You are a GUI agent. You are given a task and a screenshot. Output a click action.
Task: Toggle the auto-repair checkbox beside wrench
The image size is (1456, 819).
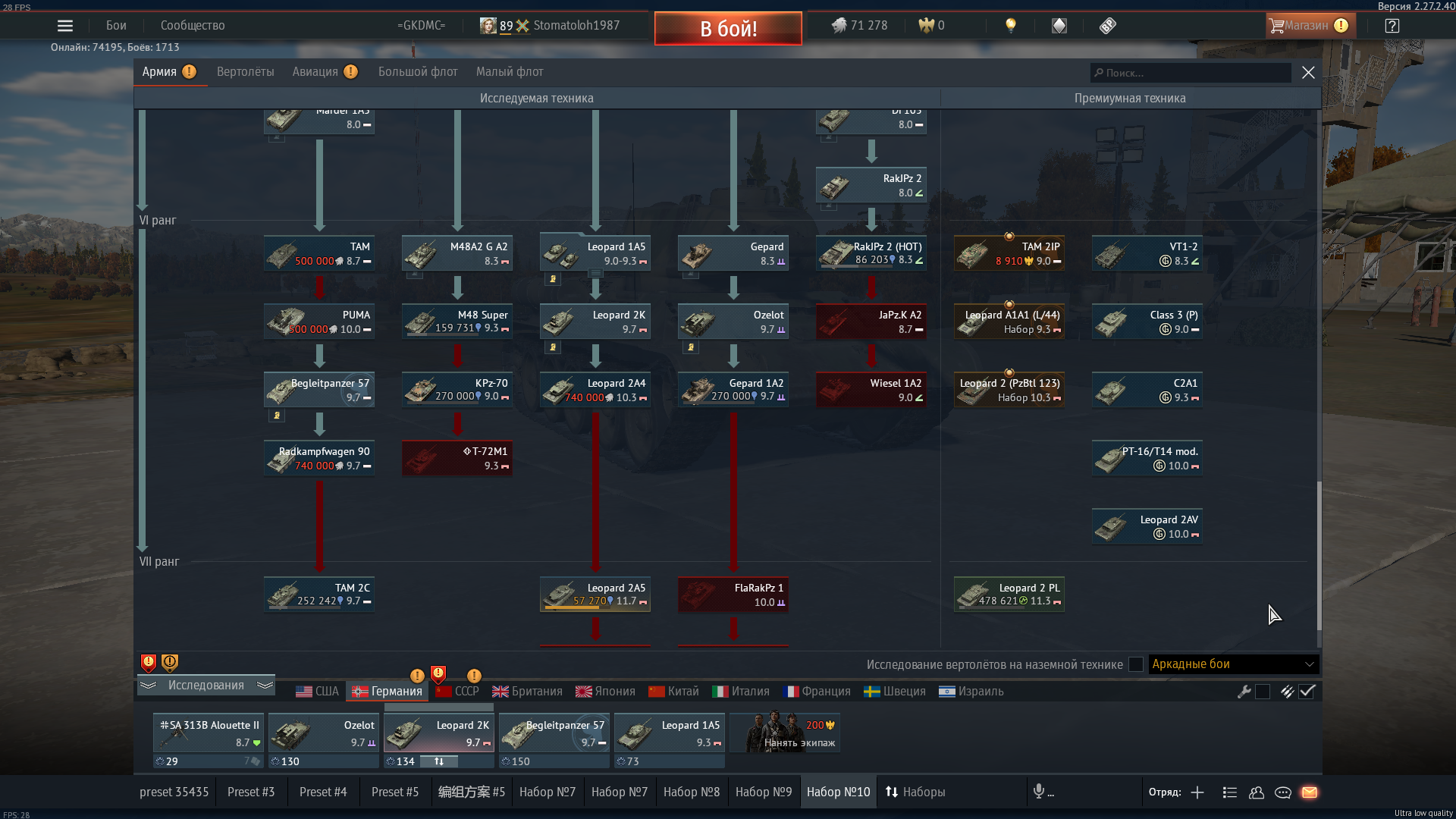(1263, 692)
